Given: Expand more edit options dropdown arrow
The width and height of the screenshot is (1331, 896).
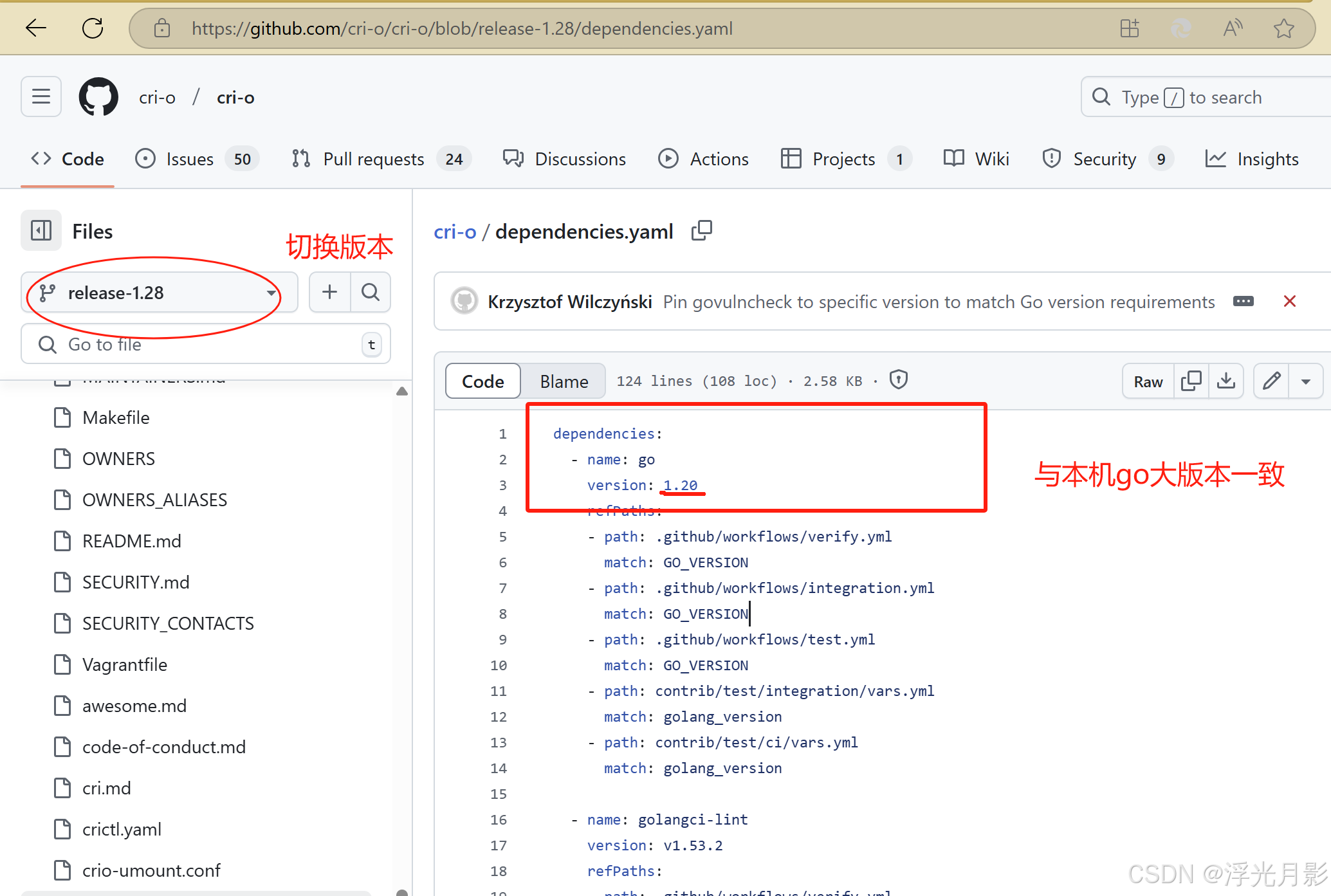Looking at the screenshot, I should click(x=1305, y=381).
